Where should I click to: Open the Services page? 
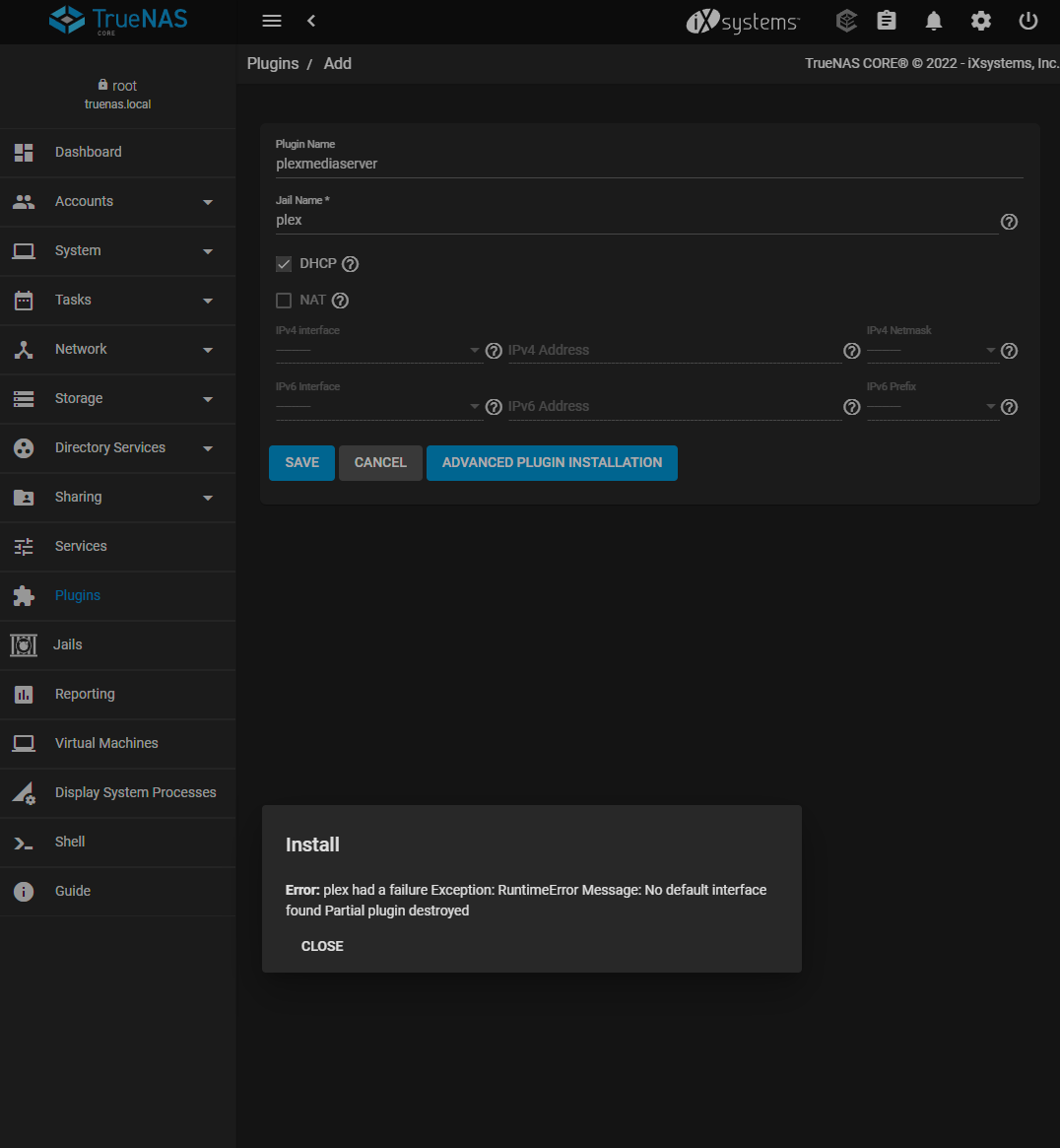117,546
